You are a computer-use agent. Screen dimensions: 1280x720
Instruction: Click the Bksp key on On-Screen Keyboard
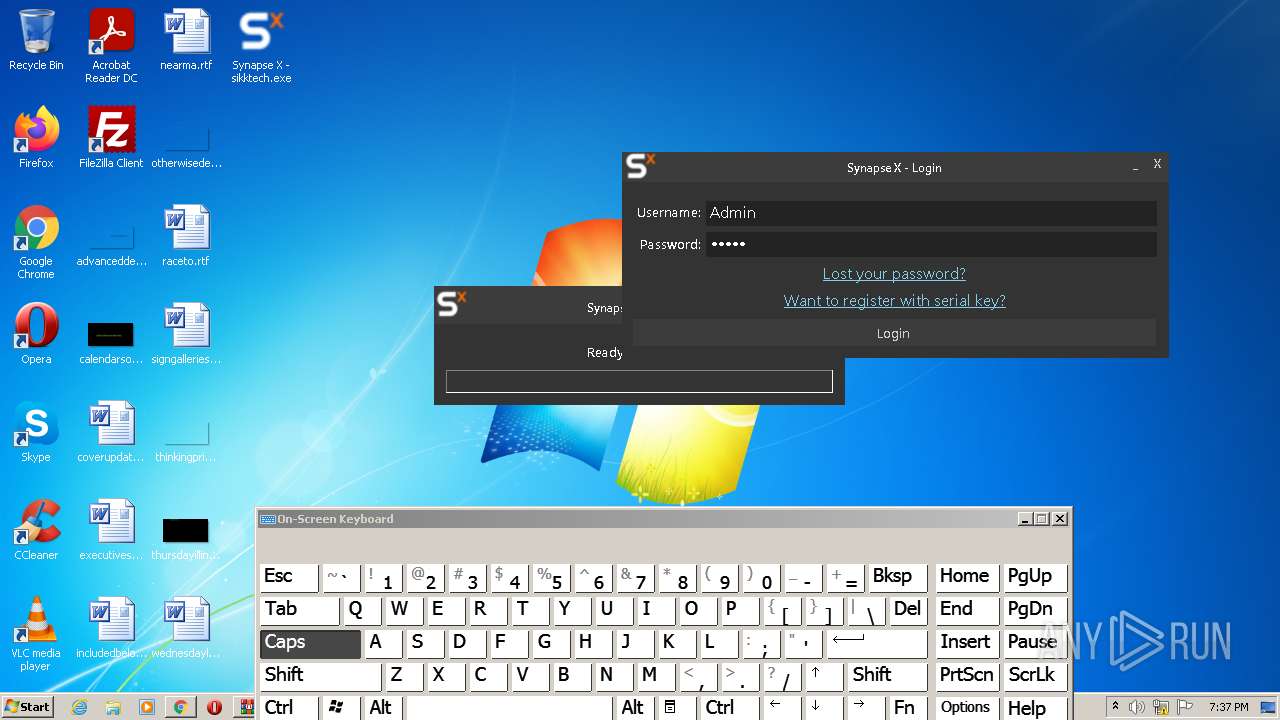pos(898,577)
